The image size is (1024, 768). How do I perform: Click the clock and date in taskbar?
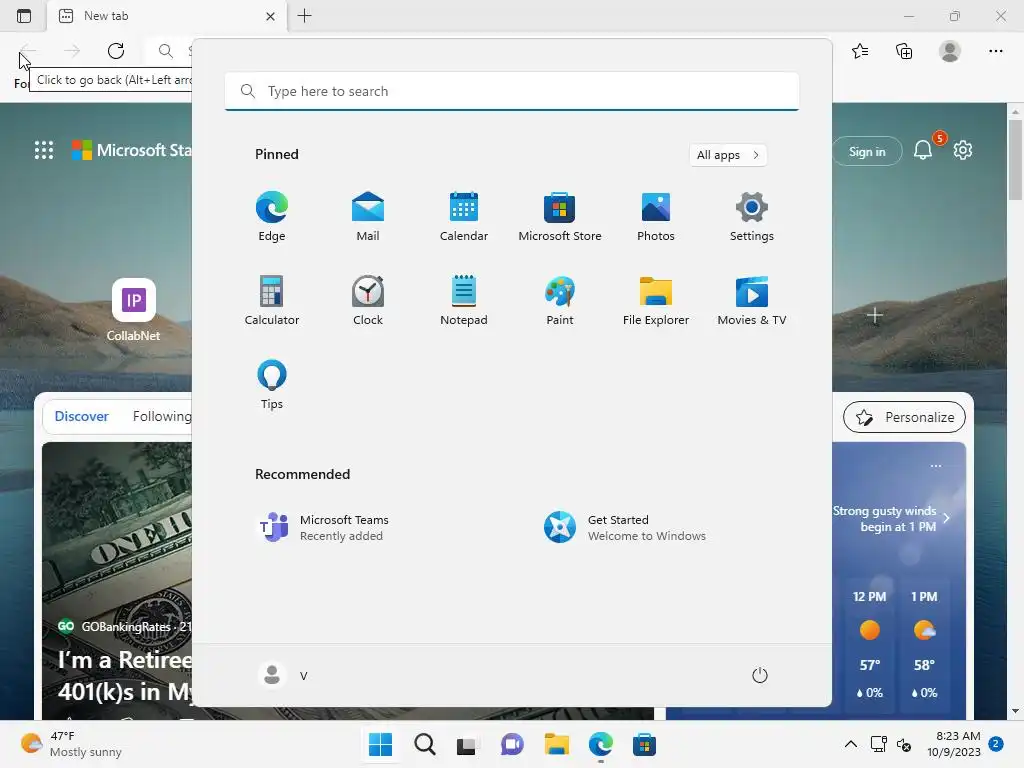click(x=953, y=744)
